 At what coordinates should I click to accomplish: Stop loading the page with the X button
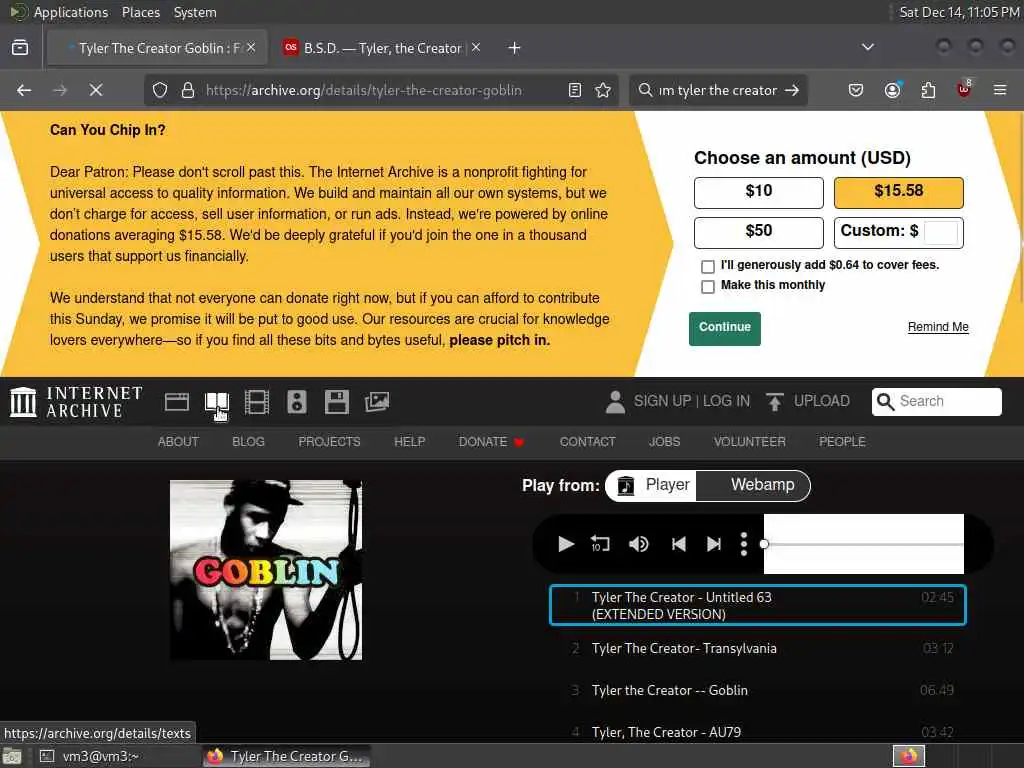[x=96, y=90]
